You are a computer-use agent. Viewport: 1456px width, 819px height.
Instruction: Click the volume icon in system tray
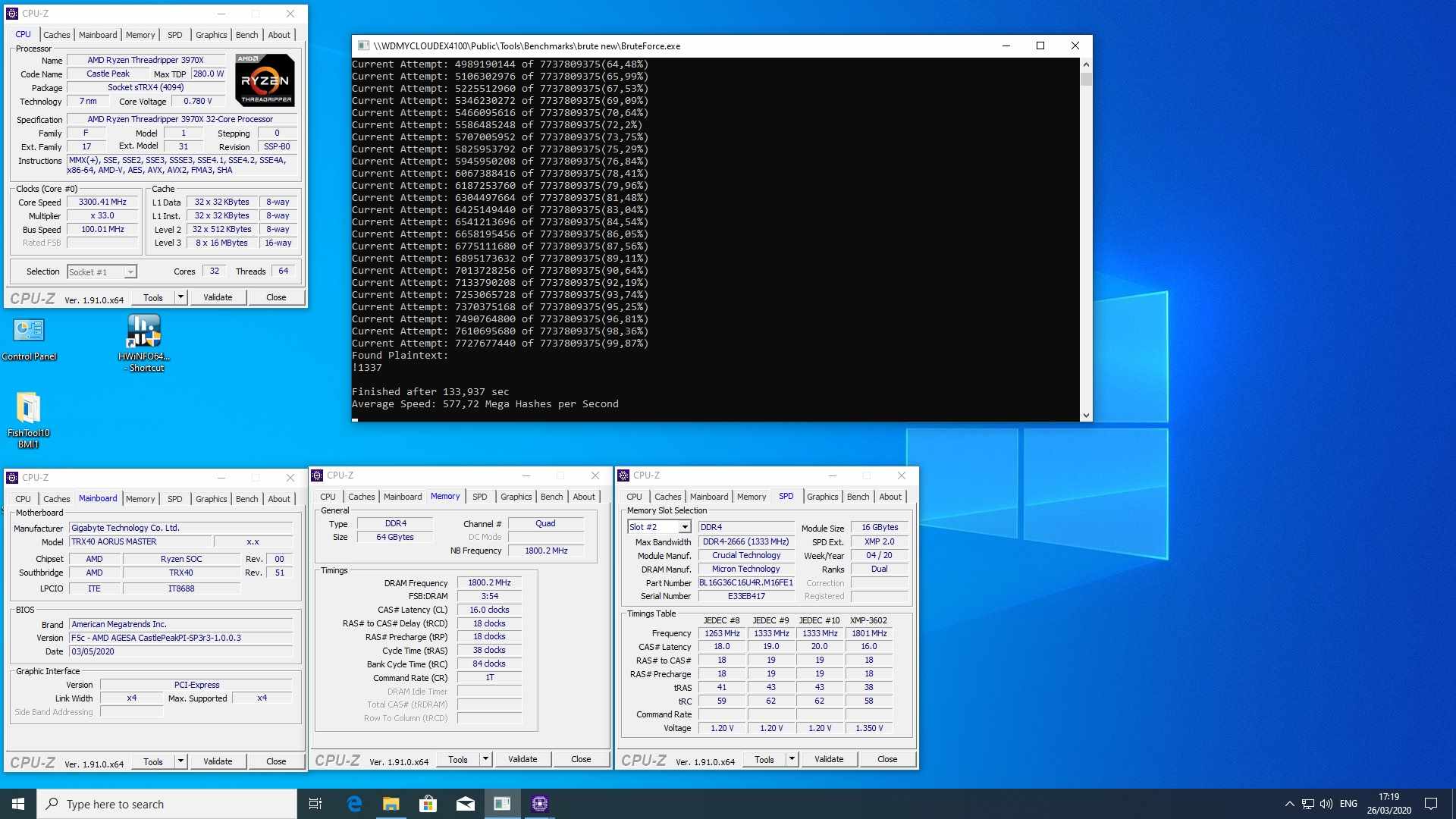[1326, 804]
